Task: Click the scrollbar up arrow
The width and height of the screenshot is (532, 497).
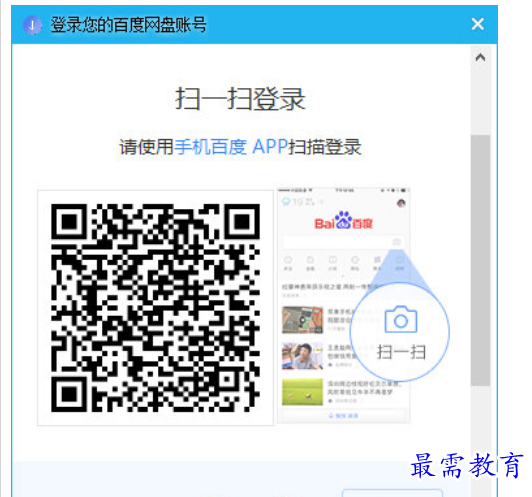Action: pyautogui.click(x=480, y=57)
